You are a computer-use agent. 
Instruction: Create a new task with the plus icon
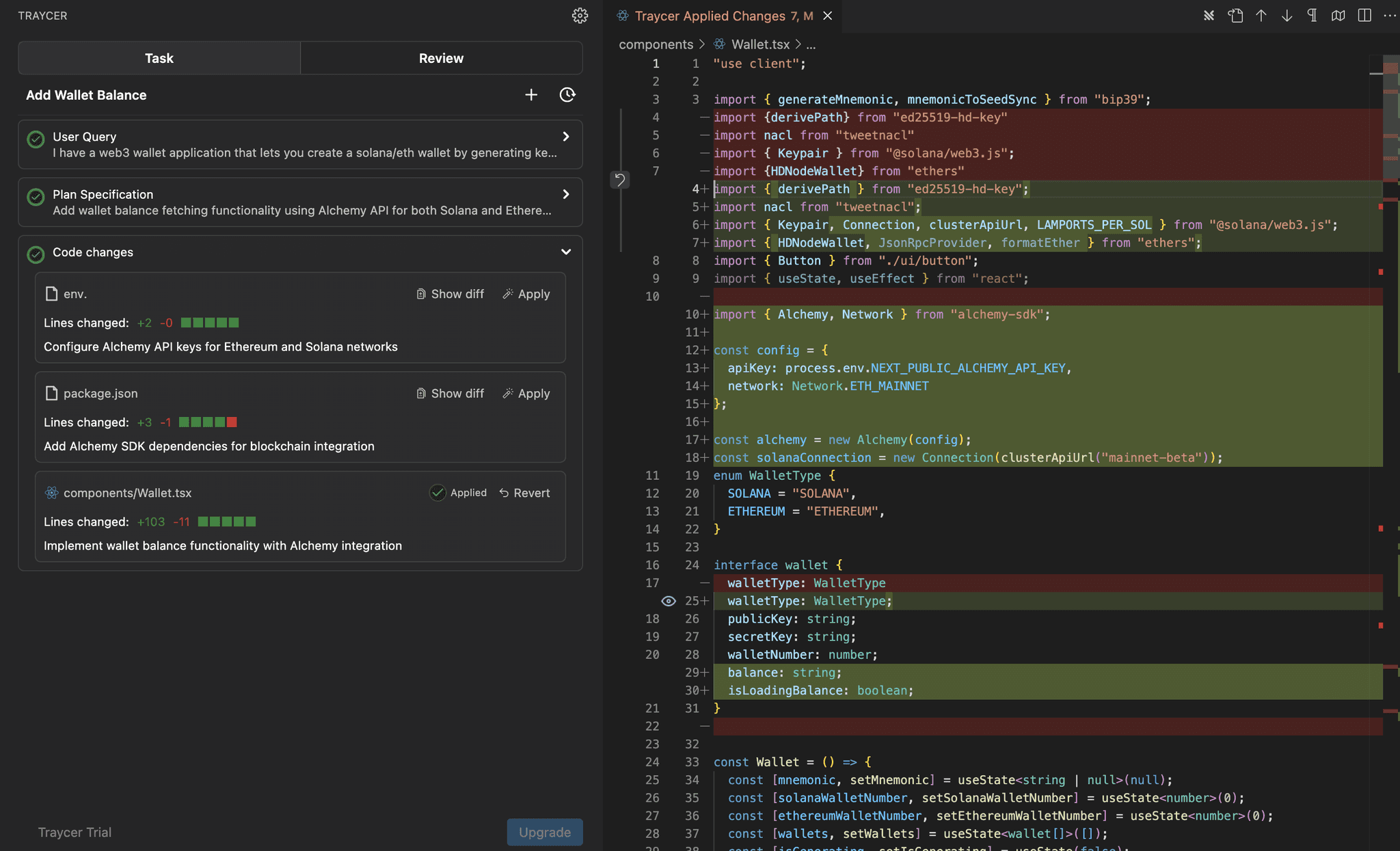[x=531, y=95]
